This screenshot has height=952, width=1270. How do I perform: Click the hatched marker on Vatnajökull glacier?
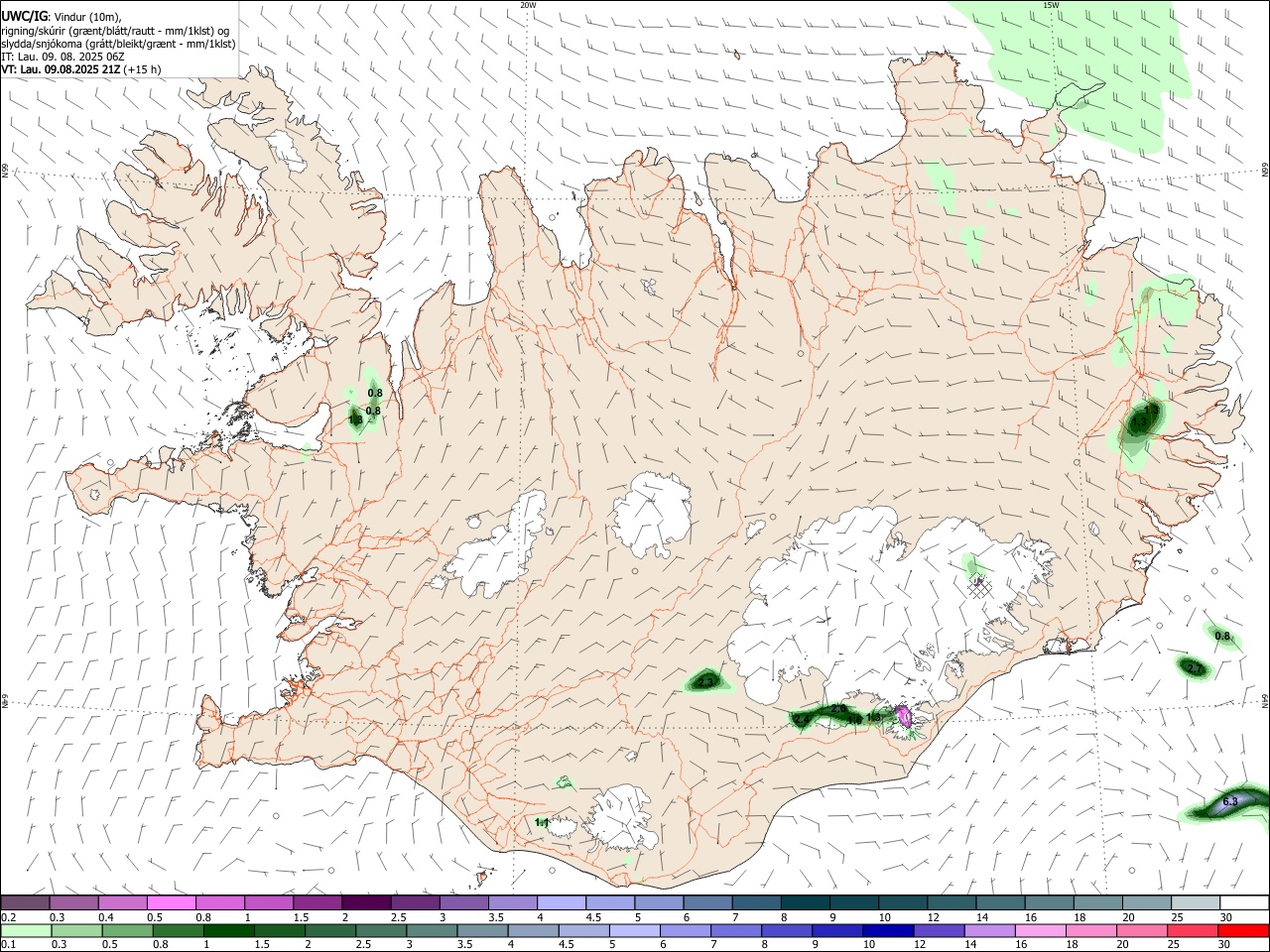(979, 586)
